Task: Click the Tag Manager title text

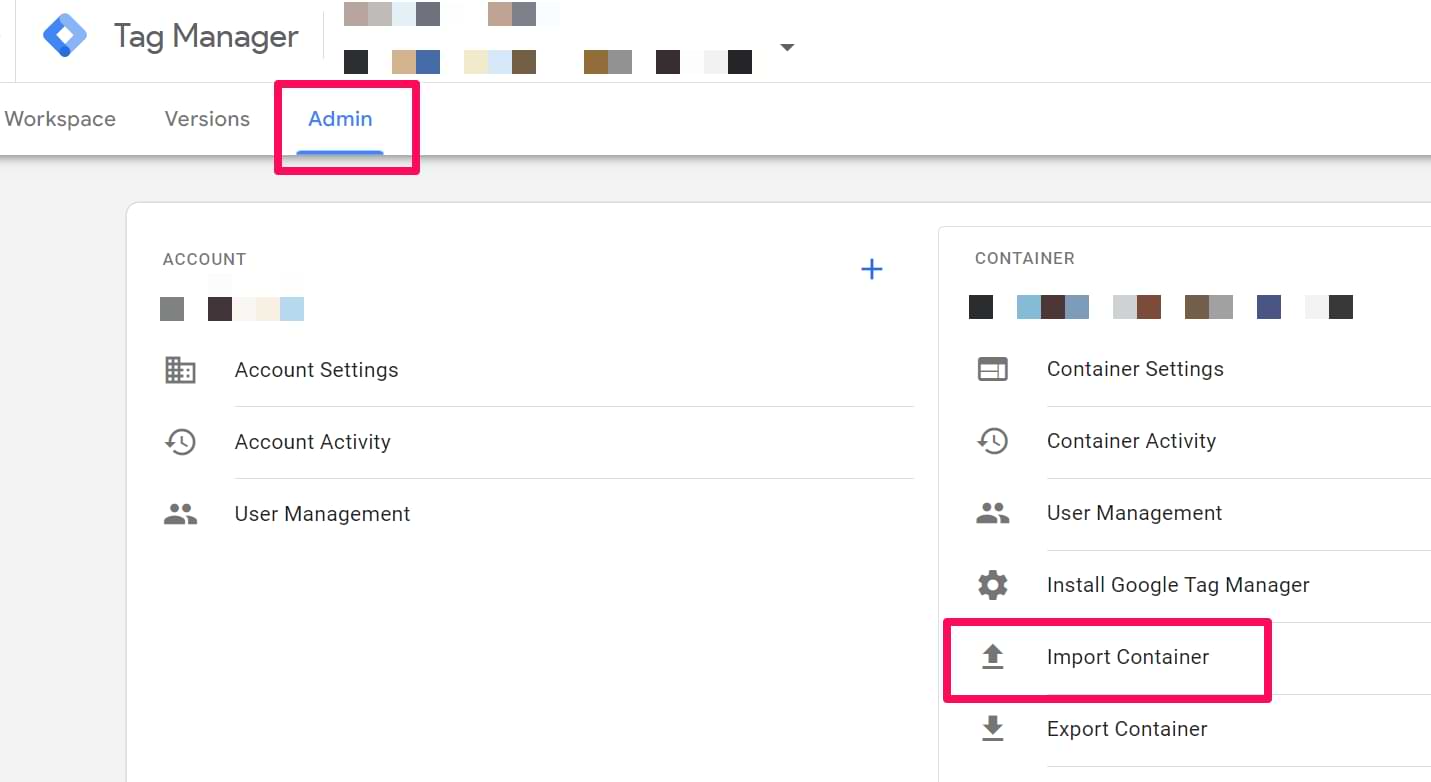Action: (x=206, y=37)
